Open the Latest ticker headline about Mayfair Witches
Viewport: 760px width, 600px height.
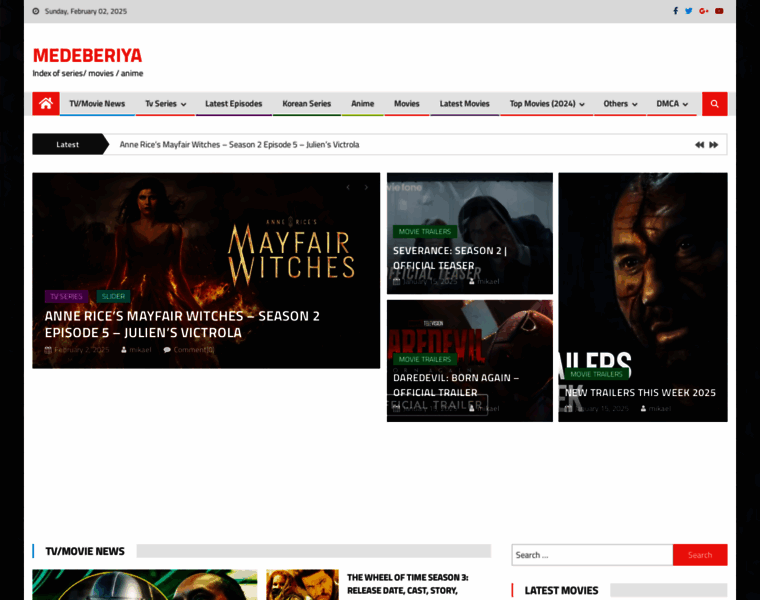(x=239, y=144)
